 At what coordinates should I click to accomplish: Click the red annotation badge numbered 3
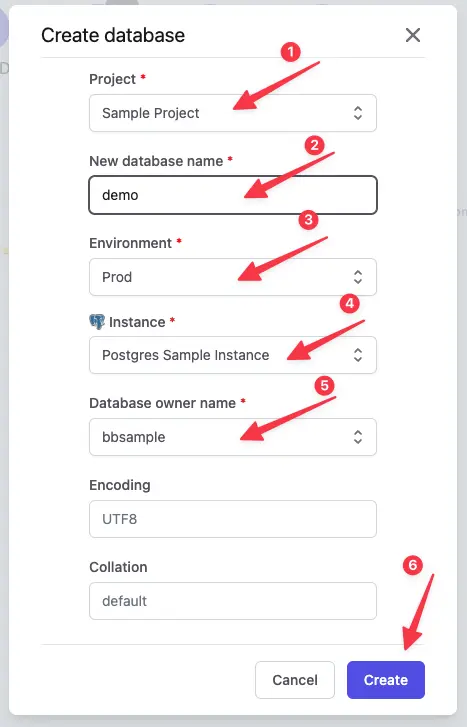(x=308, y=219)
